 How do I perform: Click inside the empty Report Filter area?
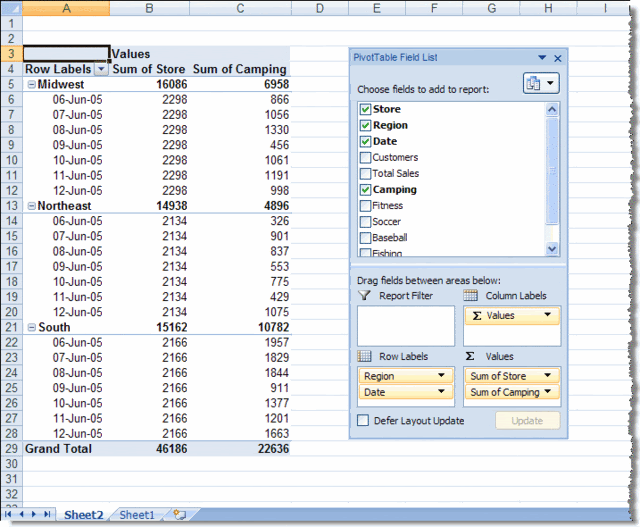406,326
